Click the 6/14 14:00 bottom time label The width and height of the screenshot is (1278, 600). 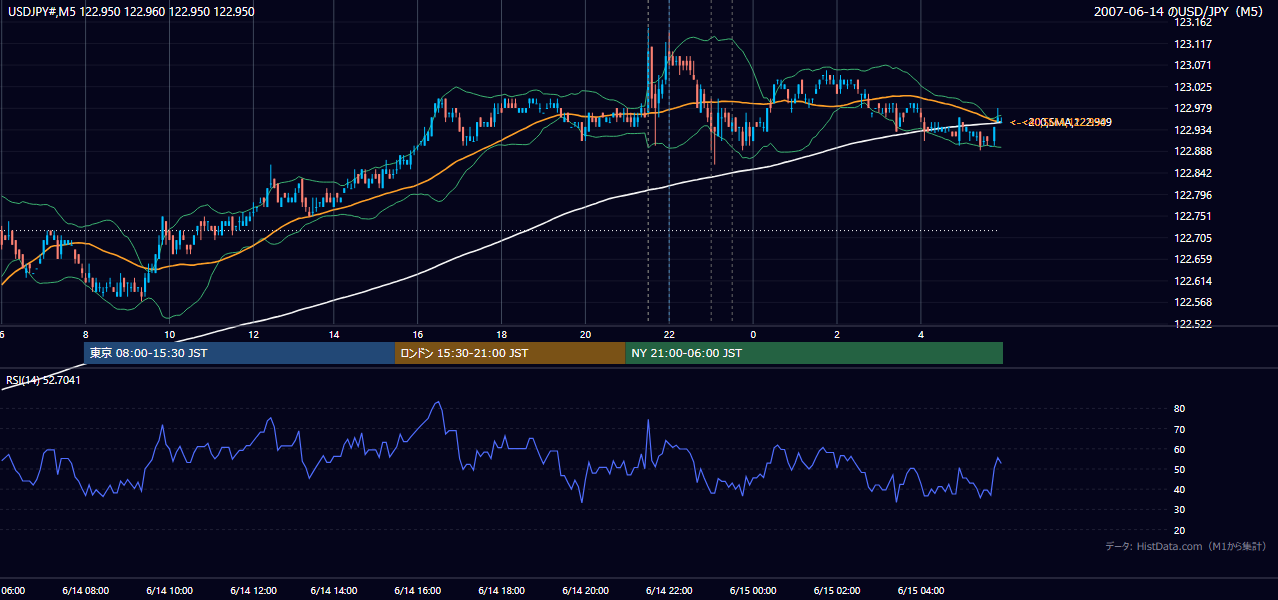(x=335, y=591)
